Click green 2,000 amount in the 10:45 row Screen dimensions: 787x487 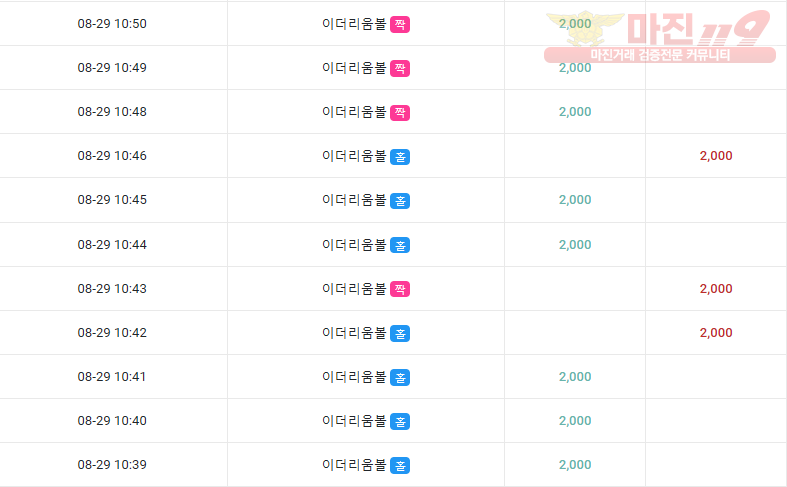point(575,200)
